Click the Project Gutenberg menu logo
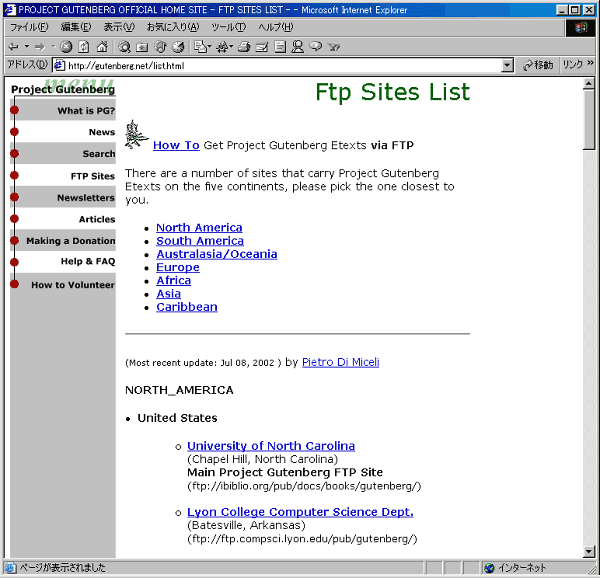This screenshot has width=600, height=578. coord(63,87)
